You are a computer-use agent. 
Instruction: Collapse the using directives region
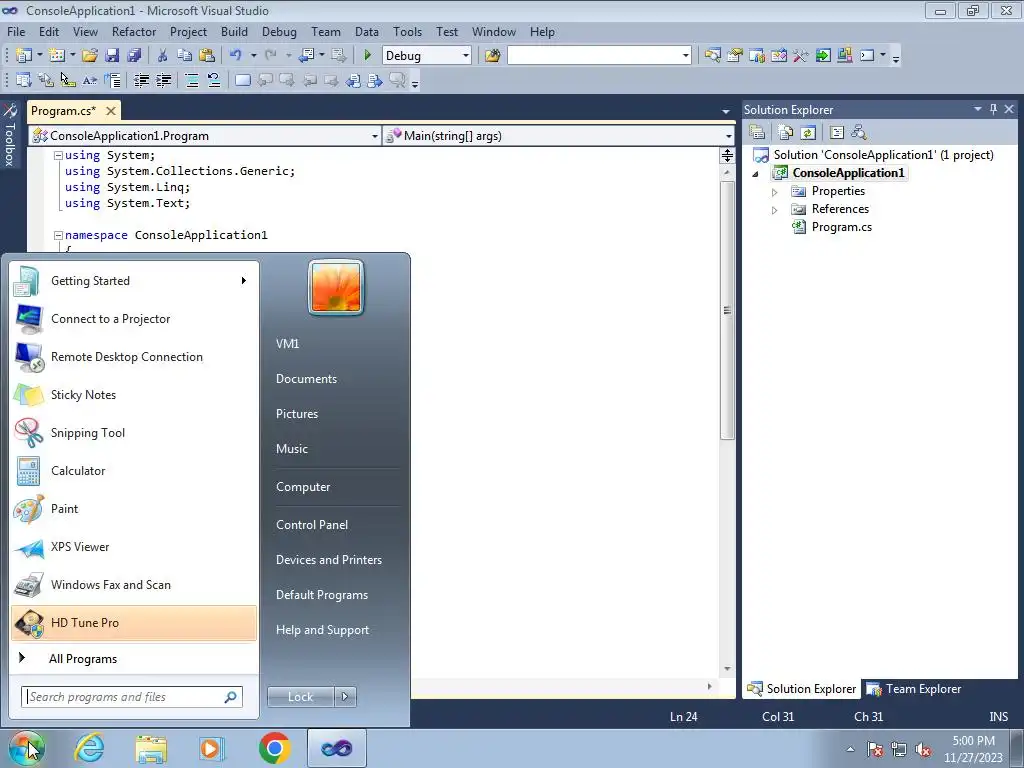pos(58,155)
